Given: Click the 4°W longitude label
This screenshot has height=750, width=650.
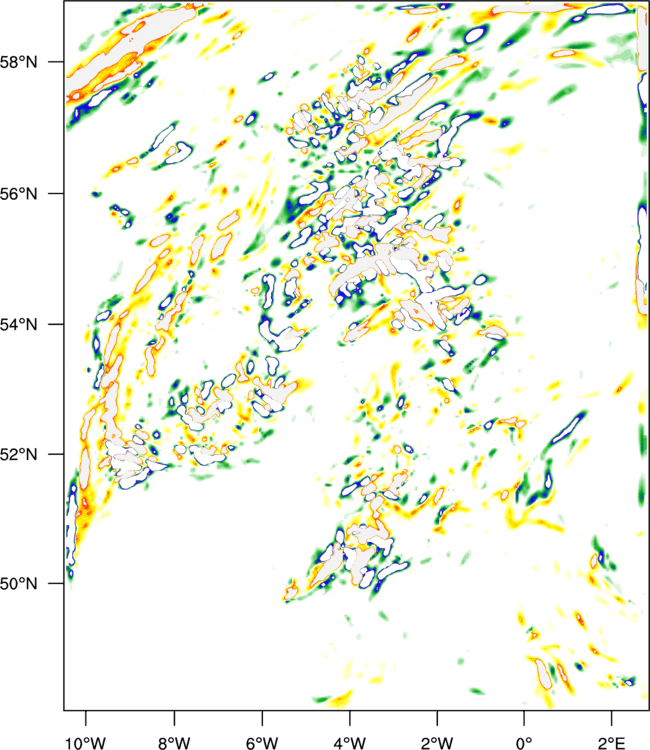Looking at the screenshot, I should point(350,743).
